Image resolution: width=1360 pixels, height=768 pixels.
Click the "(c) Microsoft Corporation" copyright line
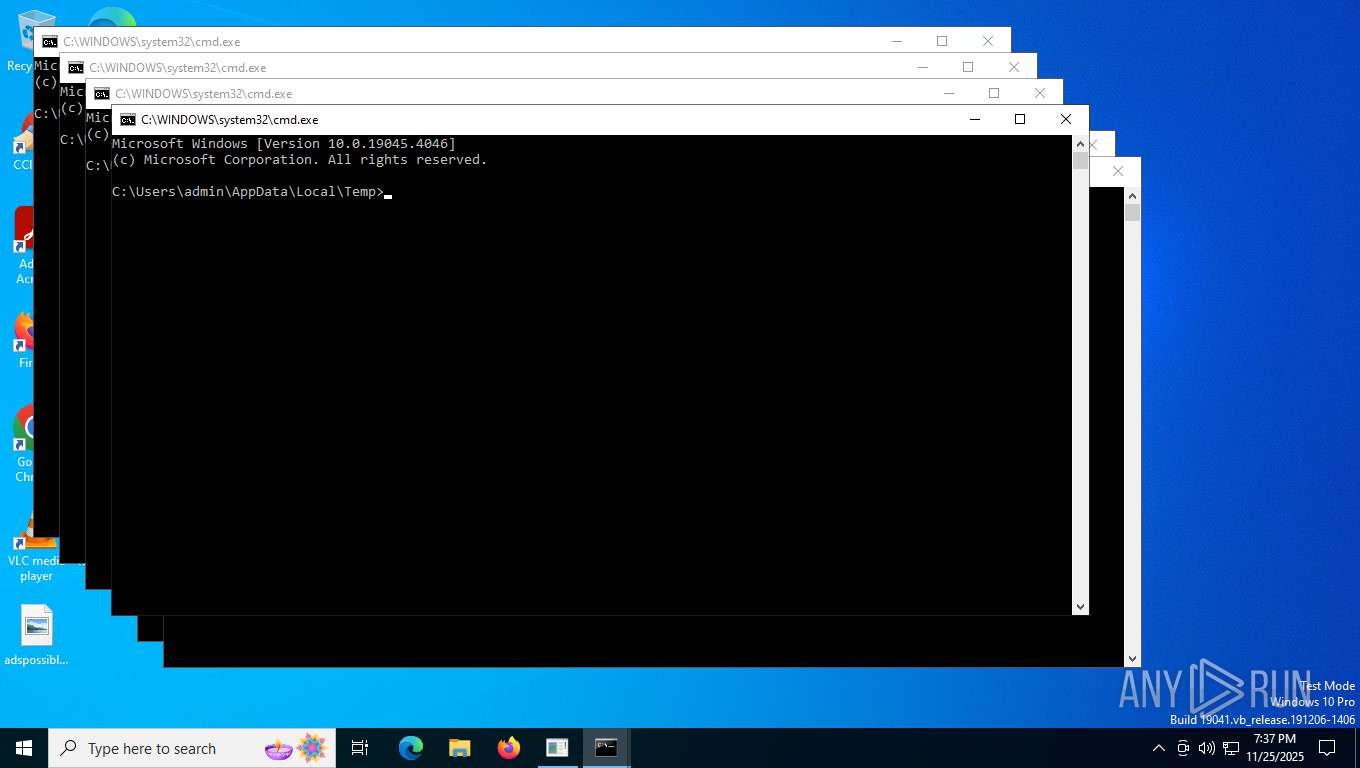tap(300, 160)
